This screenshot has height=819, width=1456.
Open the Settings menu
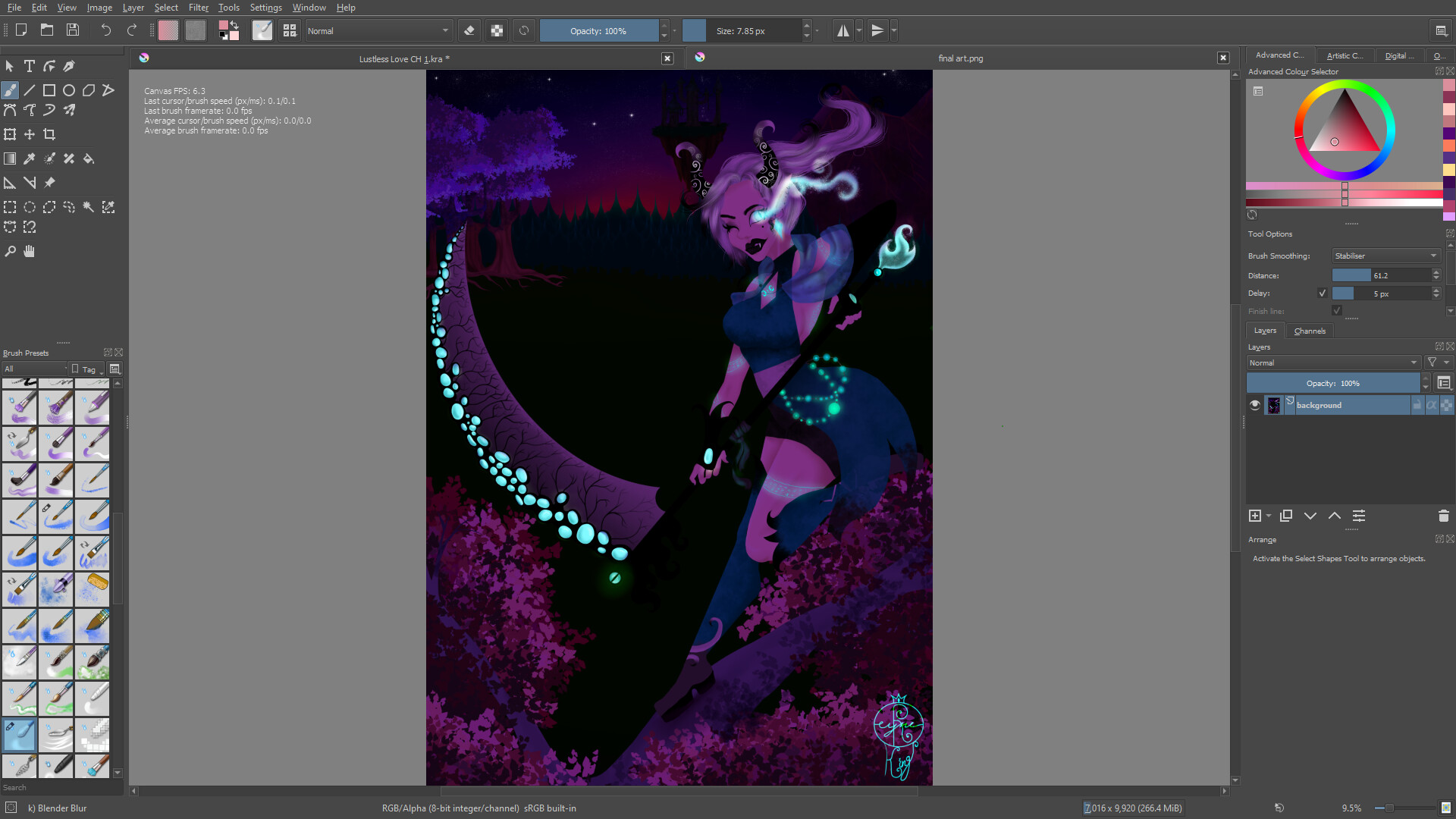(265, 8)
